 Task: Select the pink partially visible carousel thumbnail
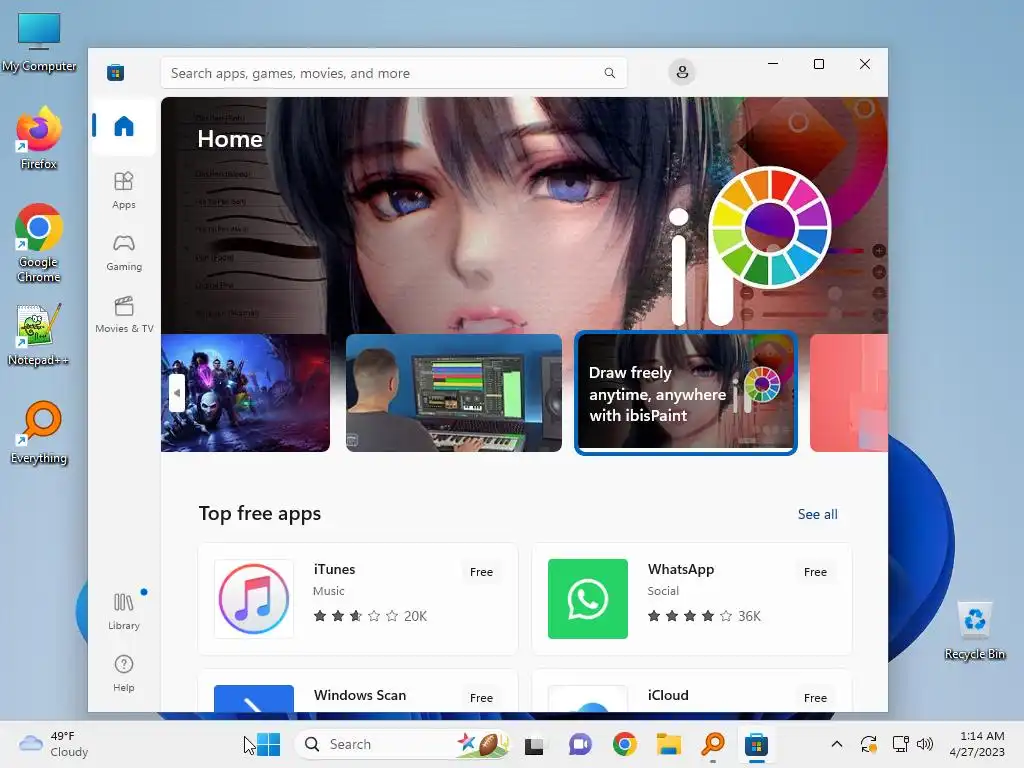[849, 393]
